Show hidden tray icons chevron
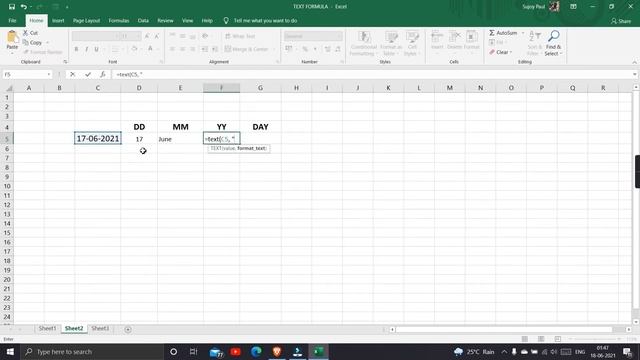 (504, 351)
